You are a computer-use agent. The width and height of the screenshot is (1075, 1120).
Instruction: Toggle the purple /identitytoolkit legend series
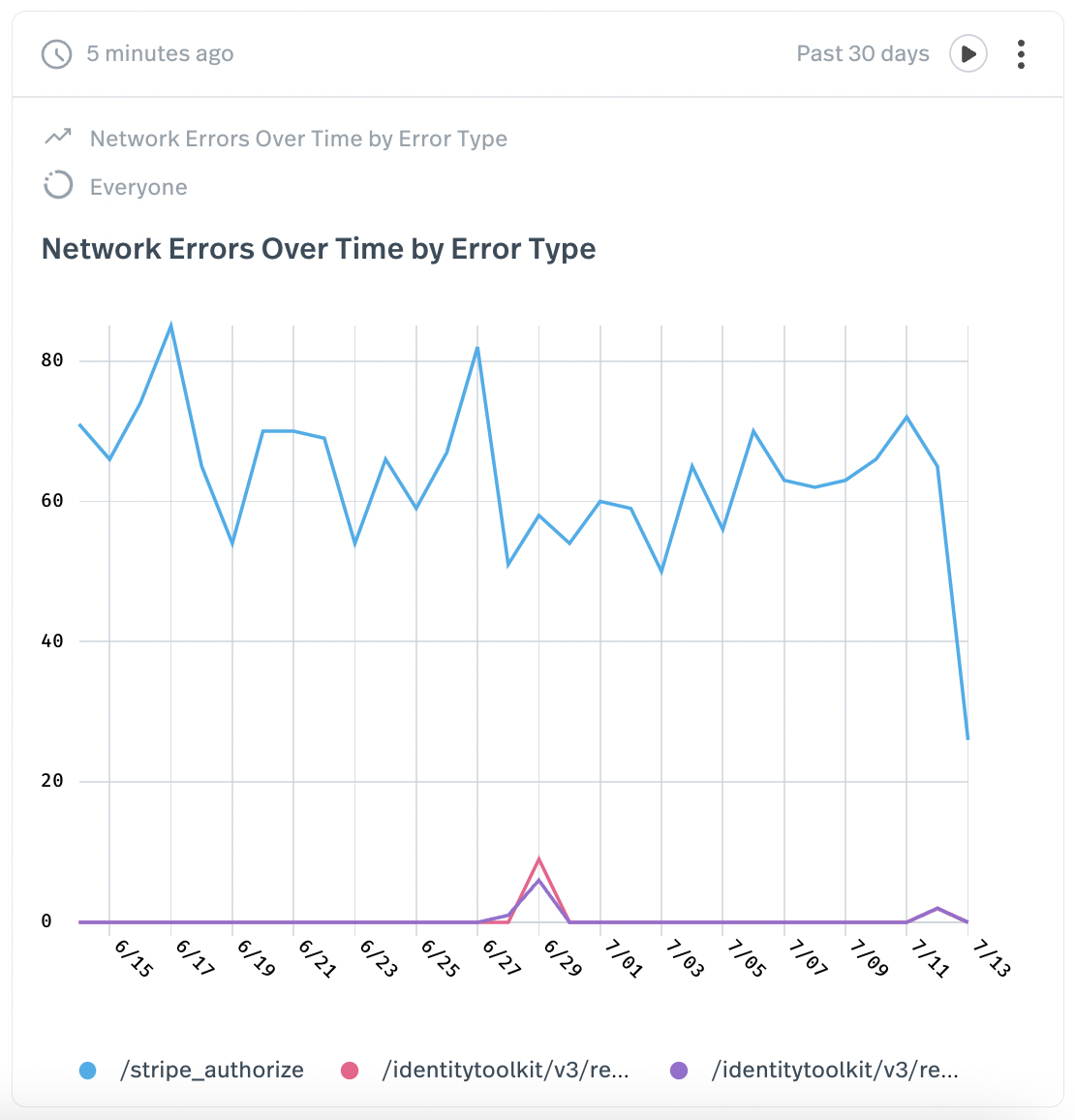coord(835,1070)
